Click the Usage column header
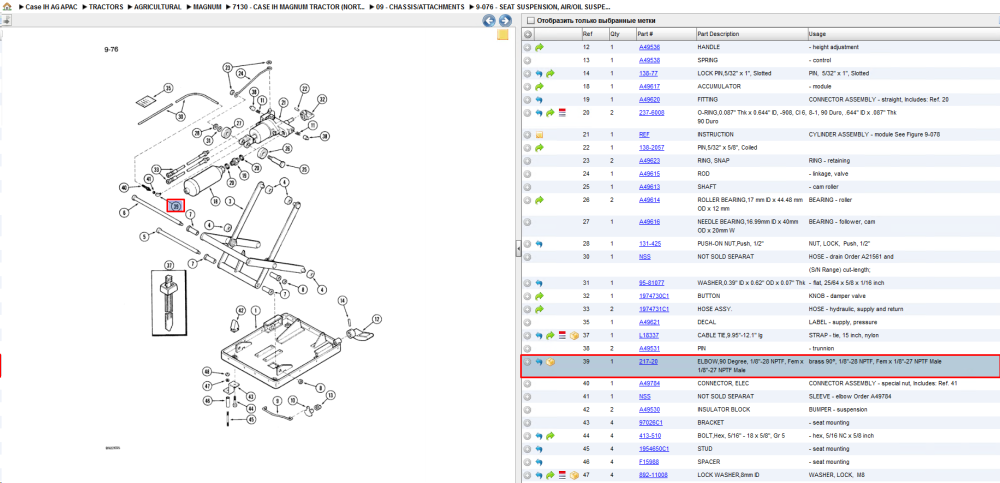This screenshot has width=1000, height=483. 817,34
